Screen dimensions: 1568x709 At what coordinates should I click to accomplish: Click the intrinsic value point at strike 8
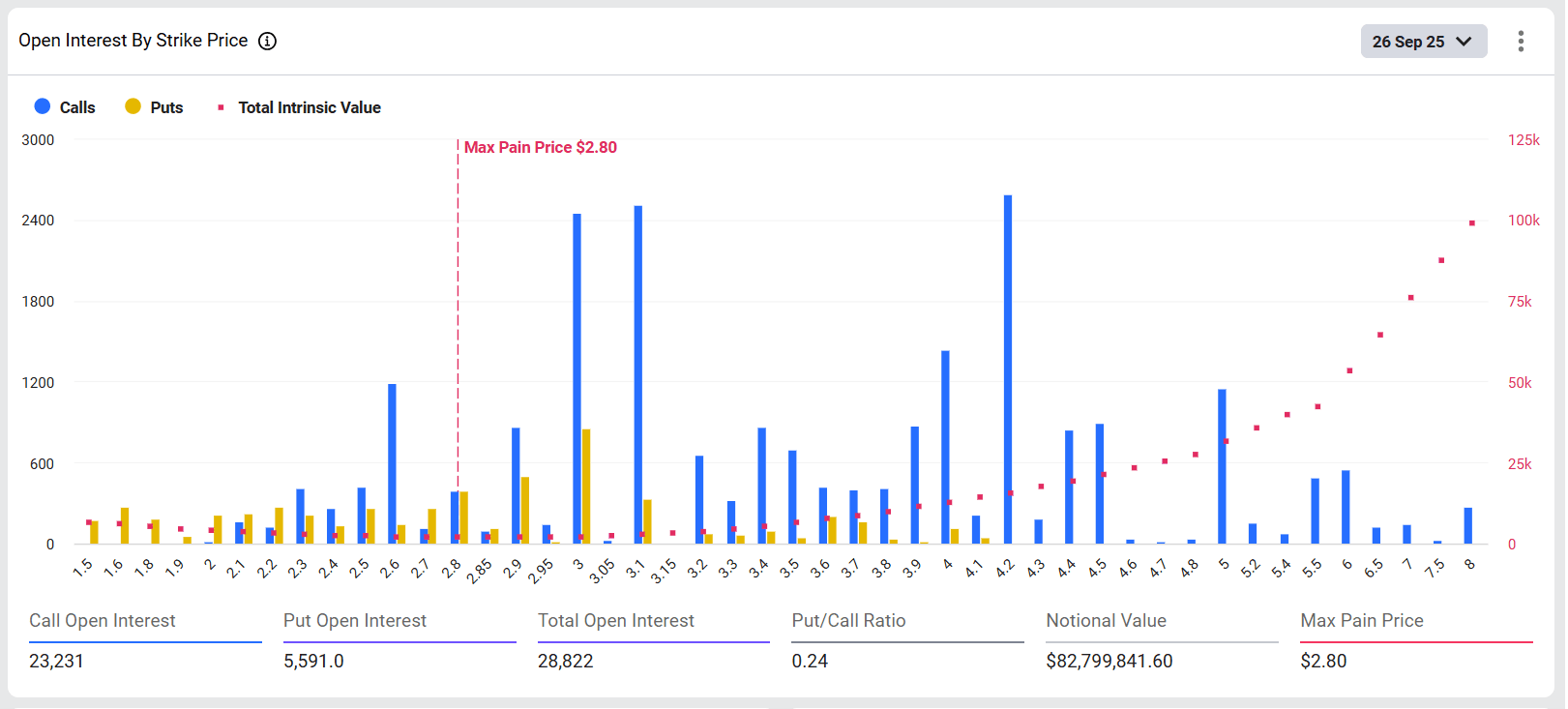pos(1472,223)
